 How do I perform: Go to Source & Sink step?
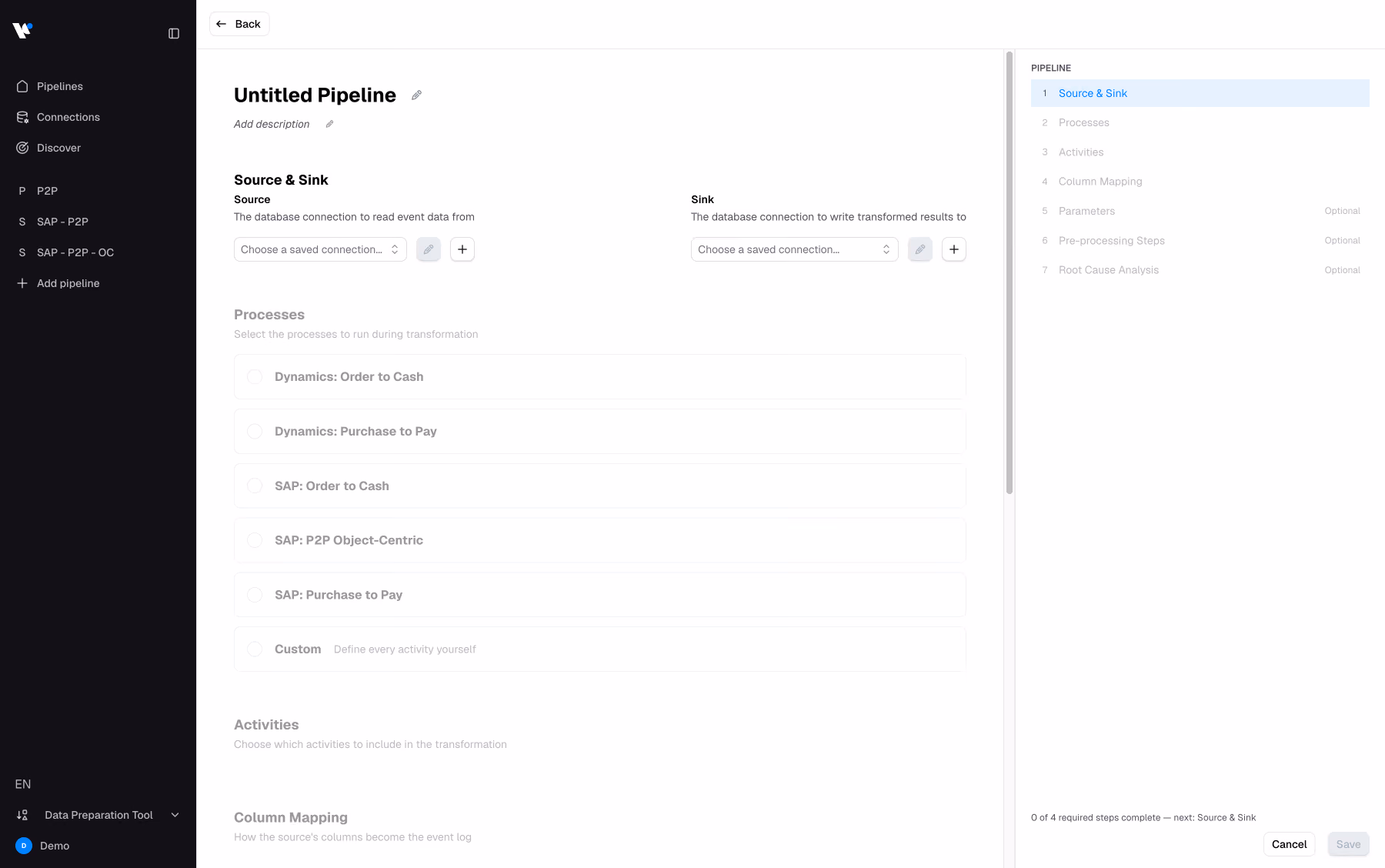coord(1200,93)
